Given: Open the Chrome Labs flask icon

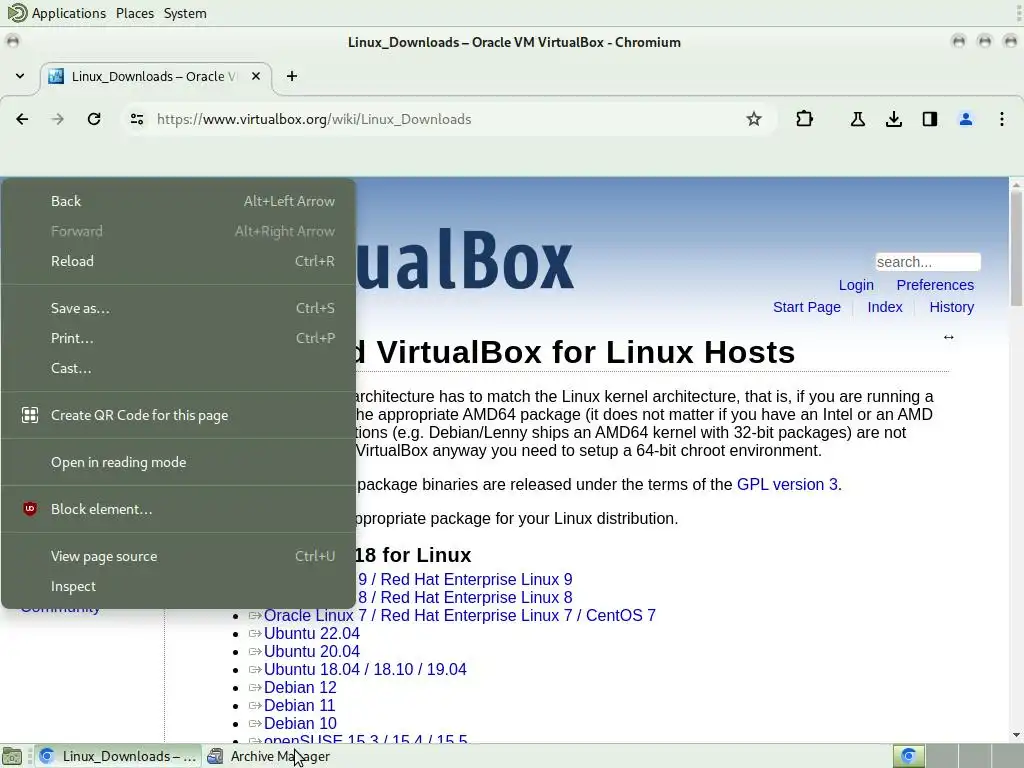Looking at the screenshot, I should (857, 119).
